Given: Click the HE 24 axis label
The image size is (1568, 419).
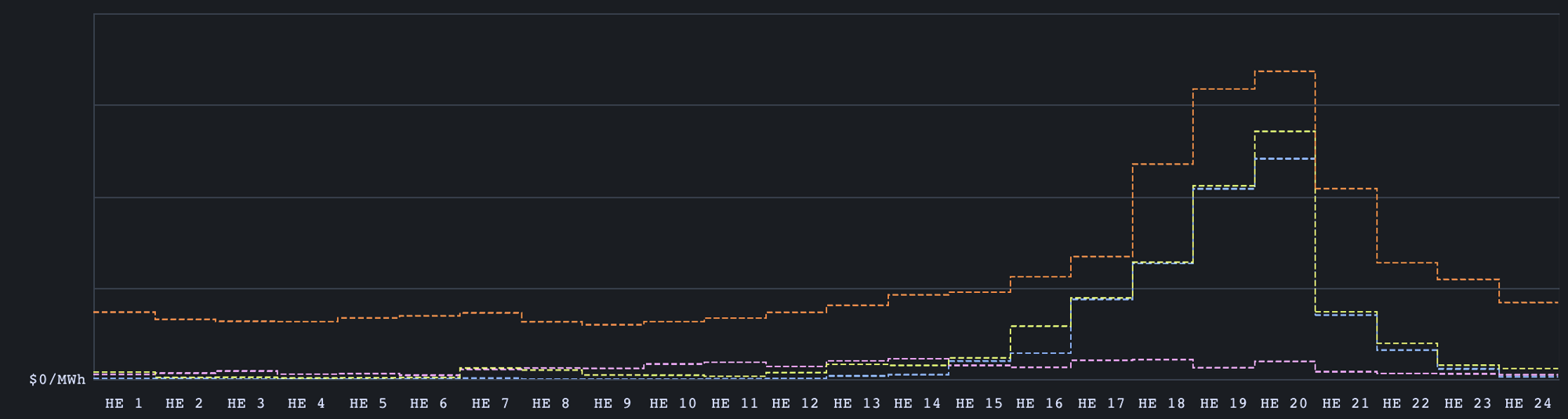Looking at the screenshot, I should click(1528, 403).
